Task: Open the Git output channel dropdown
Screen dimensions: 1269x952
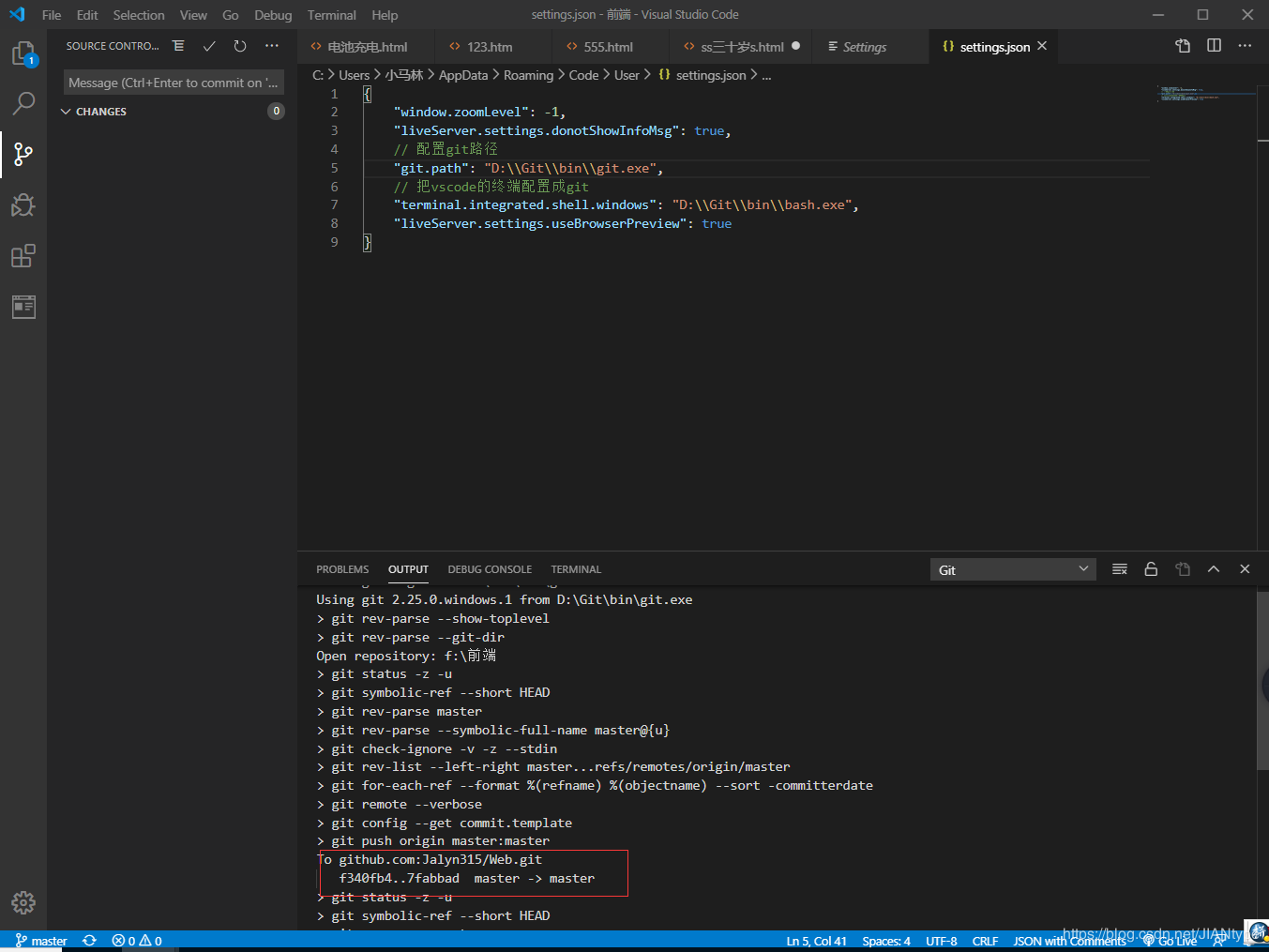Action: click(x=1013, y=569)
